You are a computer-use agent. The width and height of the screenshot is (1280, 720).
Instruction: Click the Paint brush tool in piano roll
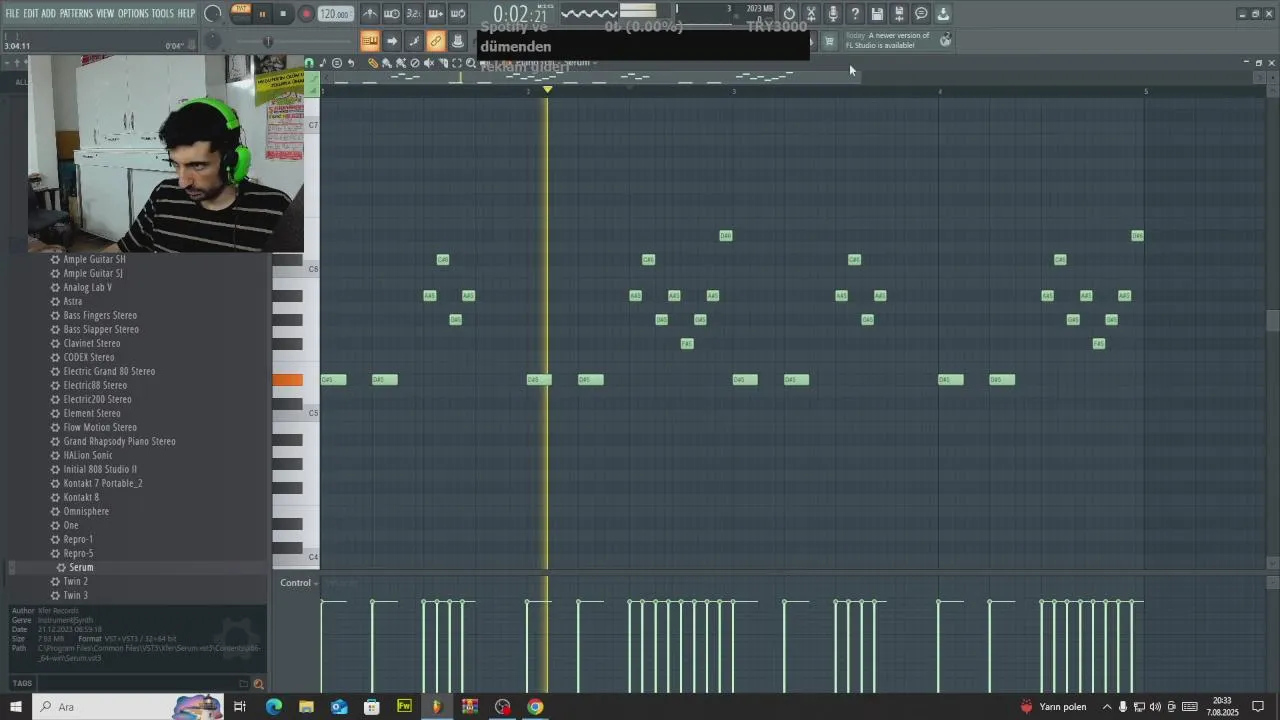click(x=387, y=63)
